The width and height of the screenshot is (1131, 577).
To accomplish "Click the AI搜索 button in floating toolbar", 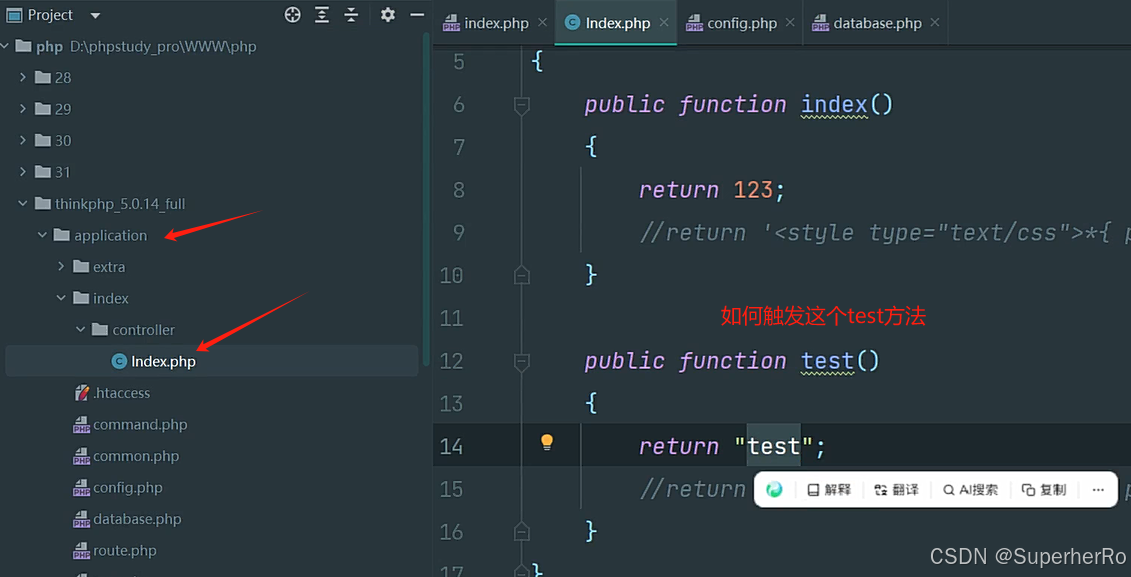I will tap(971, 490).
